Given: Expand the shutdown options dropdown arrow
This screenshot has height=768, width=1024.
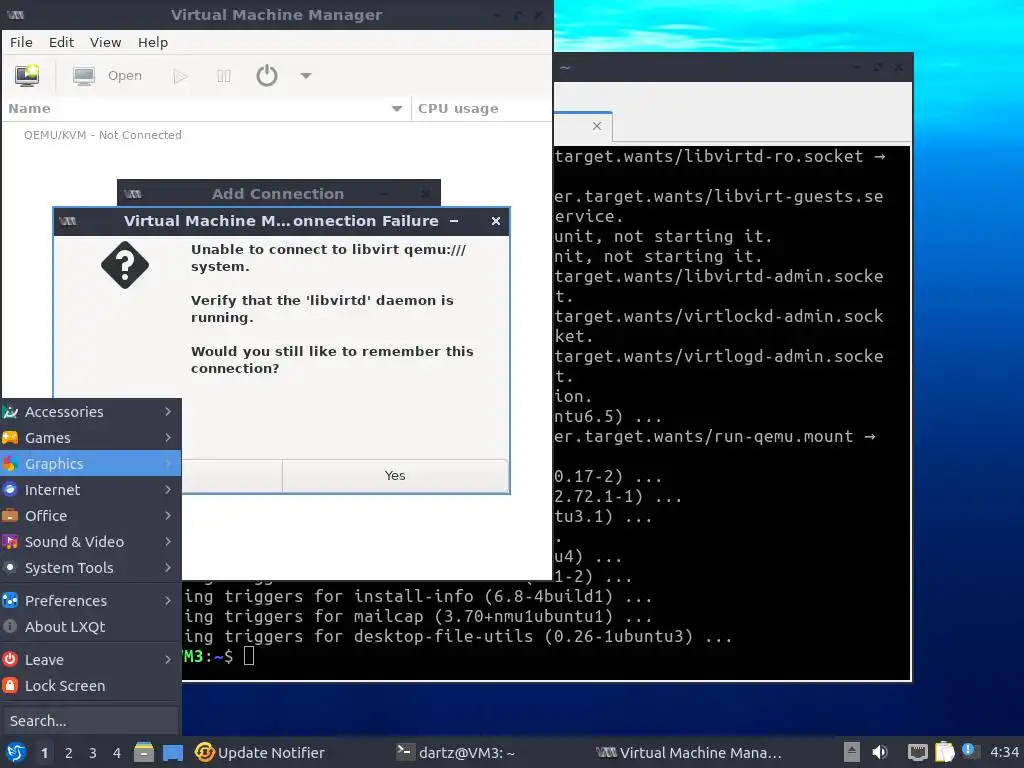Looking at the screenshot, I should point(306,76).
